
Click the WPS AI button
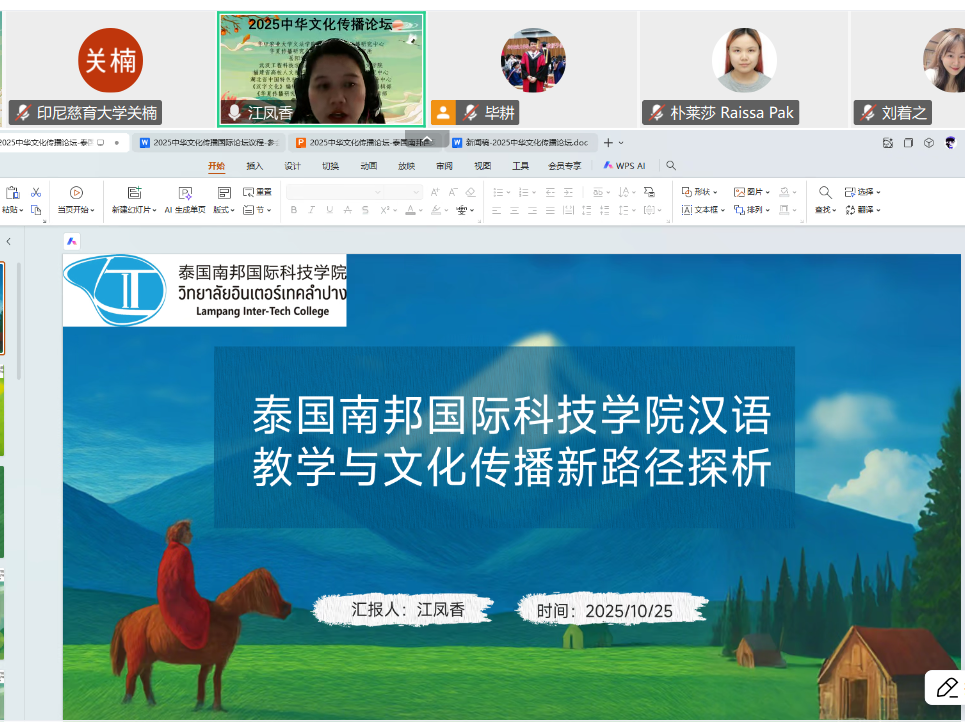tap(624, 166)
